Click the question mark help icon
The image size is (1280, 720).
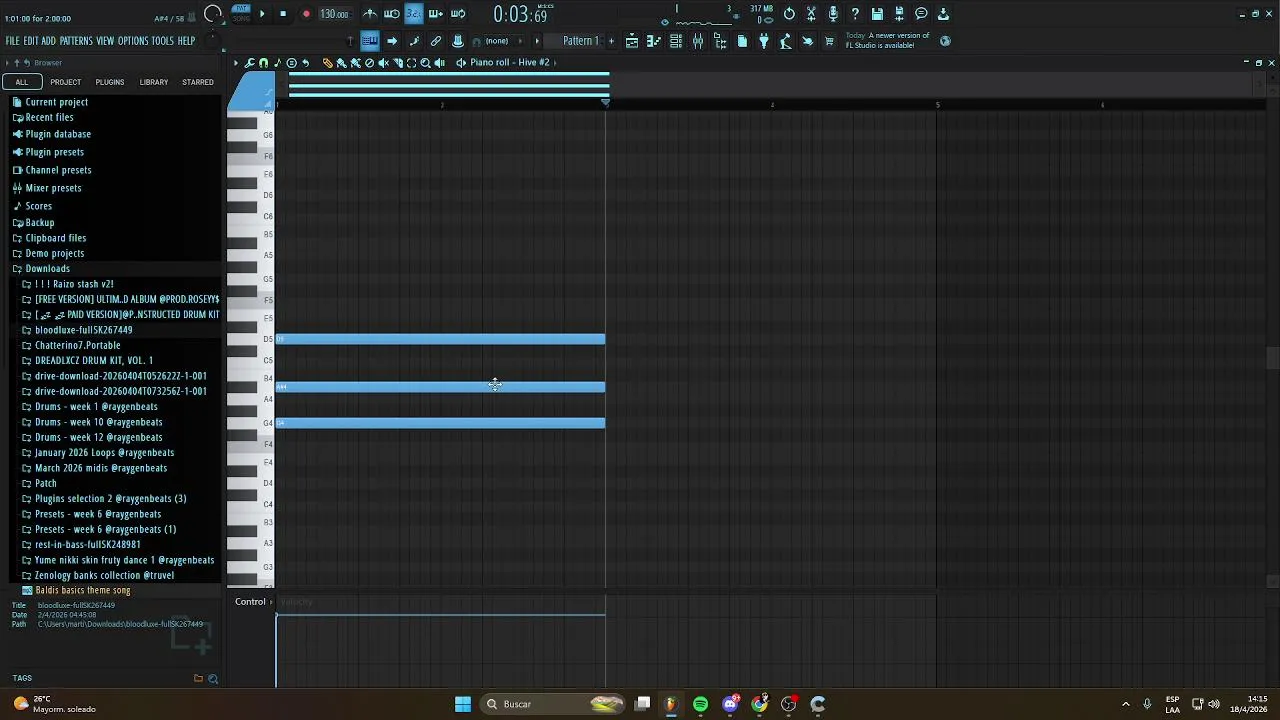855,13
